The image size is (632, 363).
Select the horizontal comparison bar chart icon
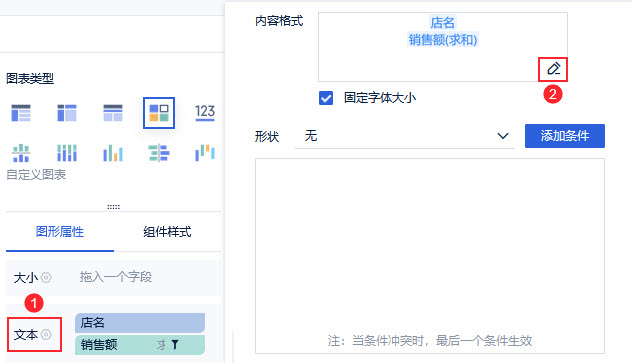click(x=159, y=153)
